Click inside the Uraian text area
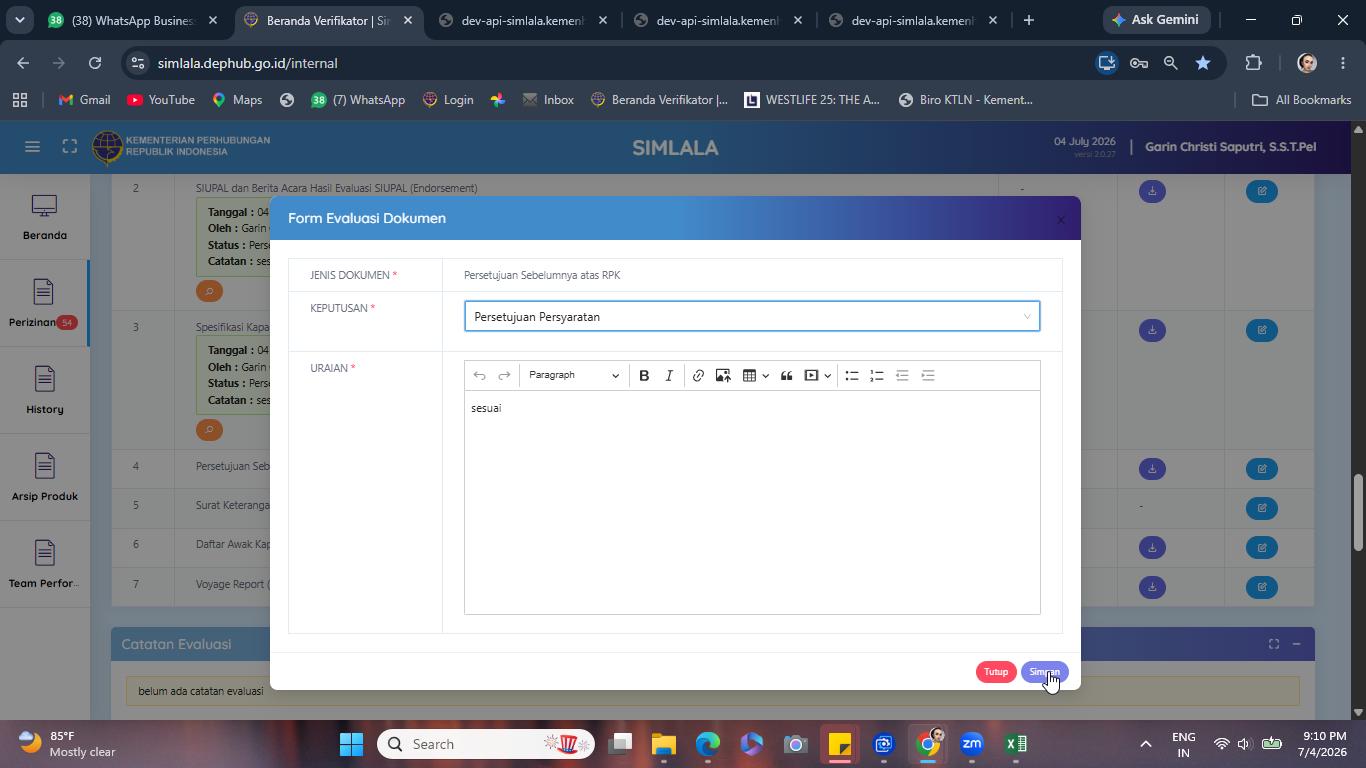The height and width of the screenshot is (768, 1366). (x=752, y=502)
